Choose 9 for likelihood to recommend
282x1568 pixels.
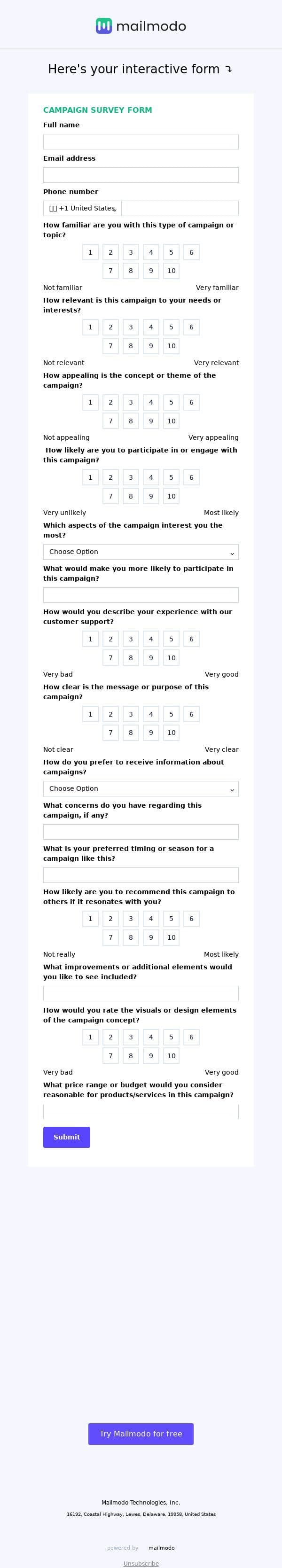(151, 937)
